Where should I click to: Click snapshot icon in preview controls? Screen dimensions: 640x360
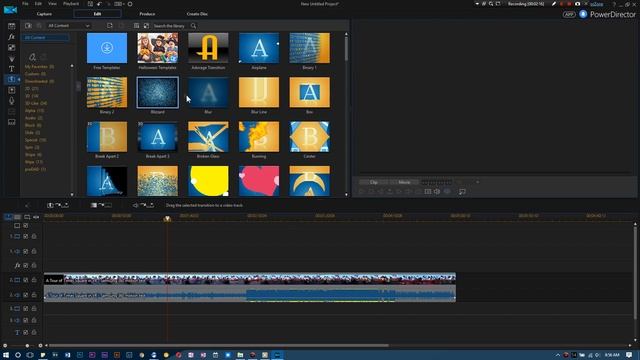click(x=428, y=191)
